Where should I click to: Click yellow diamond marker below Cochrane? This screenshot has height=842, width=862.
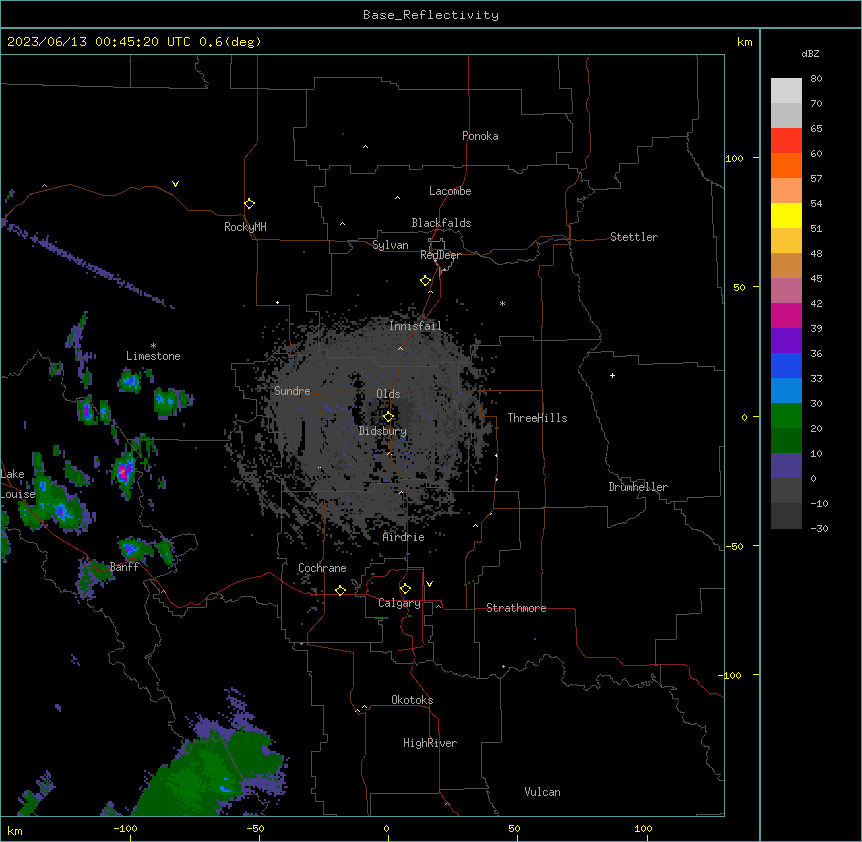click(340, 590)
